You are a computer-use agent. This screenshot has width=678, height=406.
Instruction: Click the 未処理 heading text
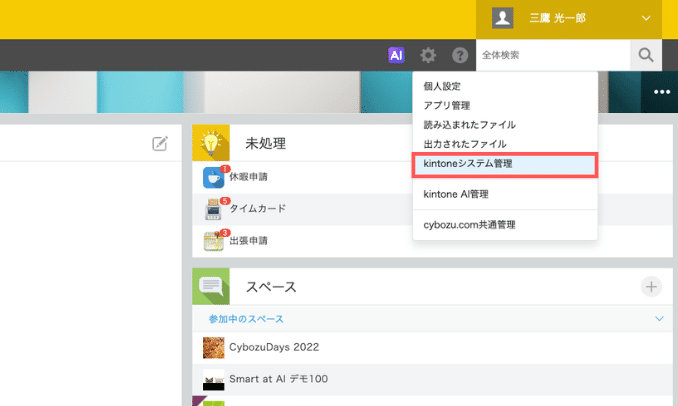[265, 144]
